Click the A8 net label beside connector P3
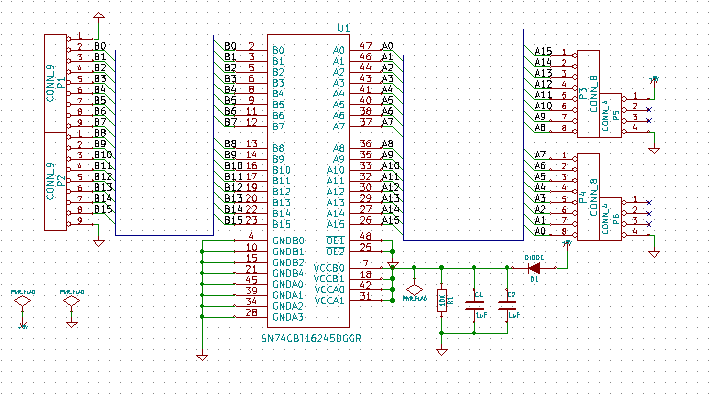Viewport: 710px width, 398px height. point(540,127)
